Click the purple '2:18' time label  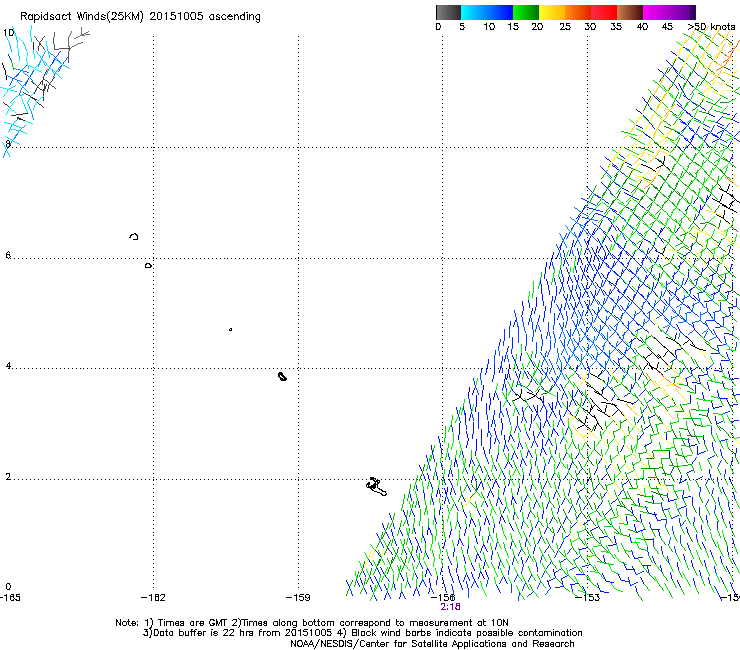pos(450,607)
